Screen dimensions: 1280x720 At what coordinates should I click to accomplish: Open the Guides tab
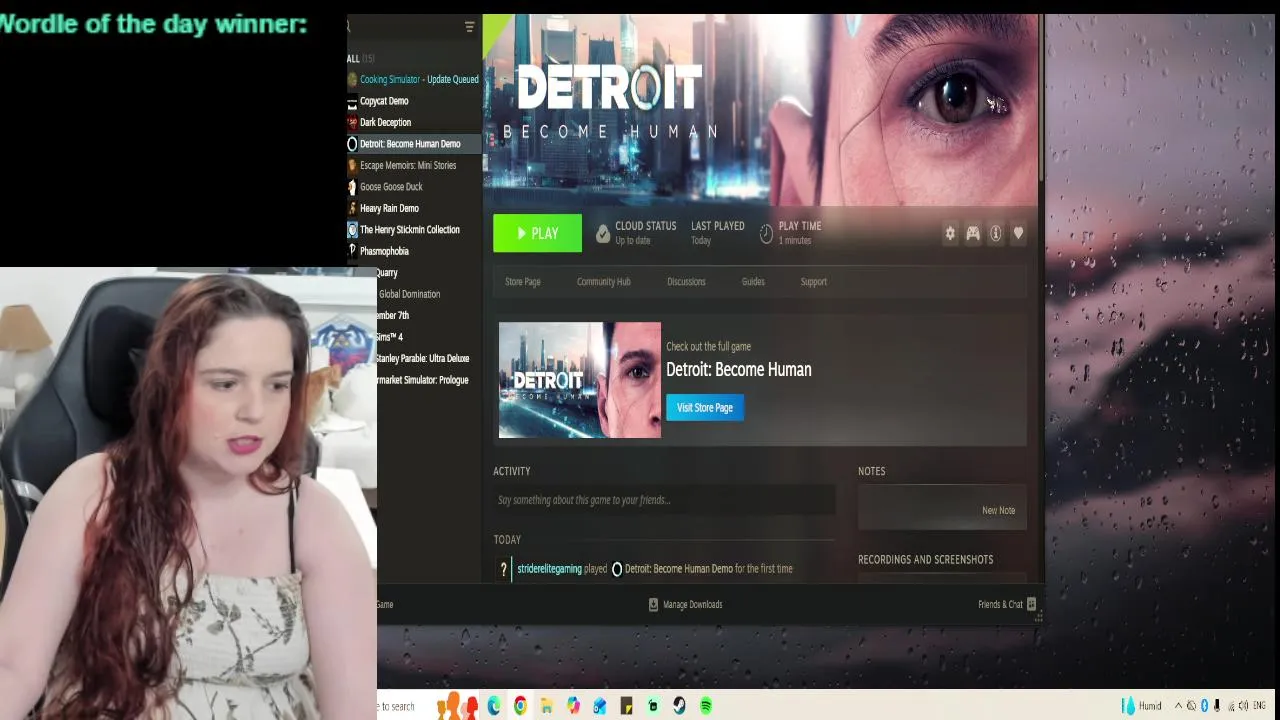tap(753, 282)
